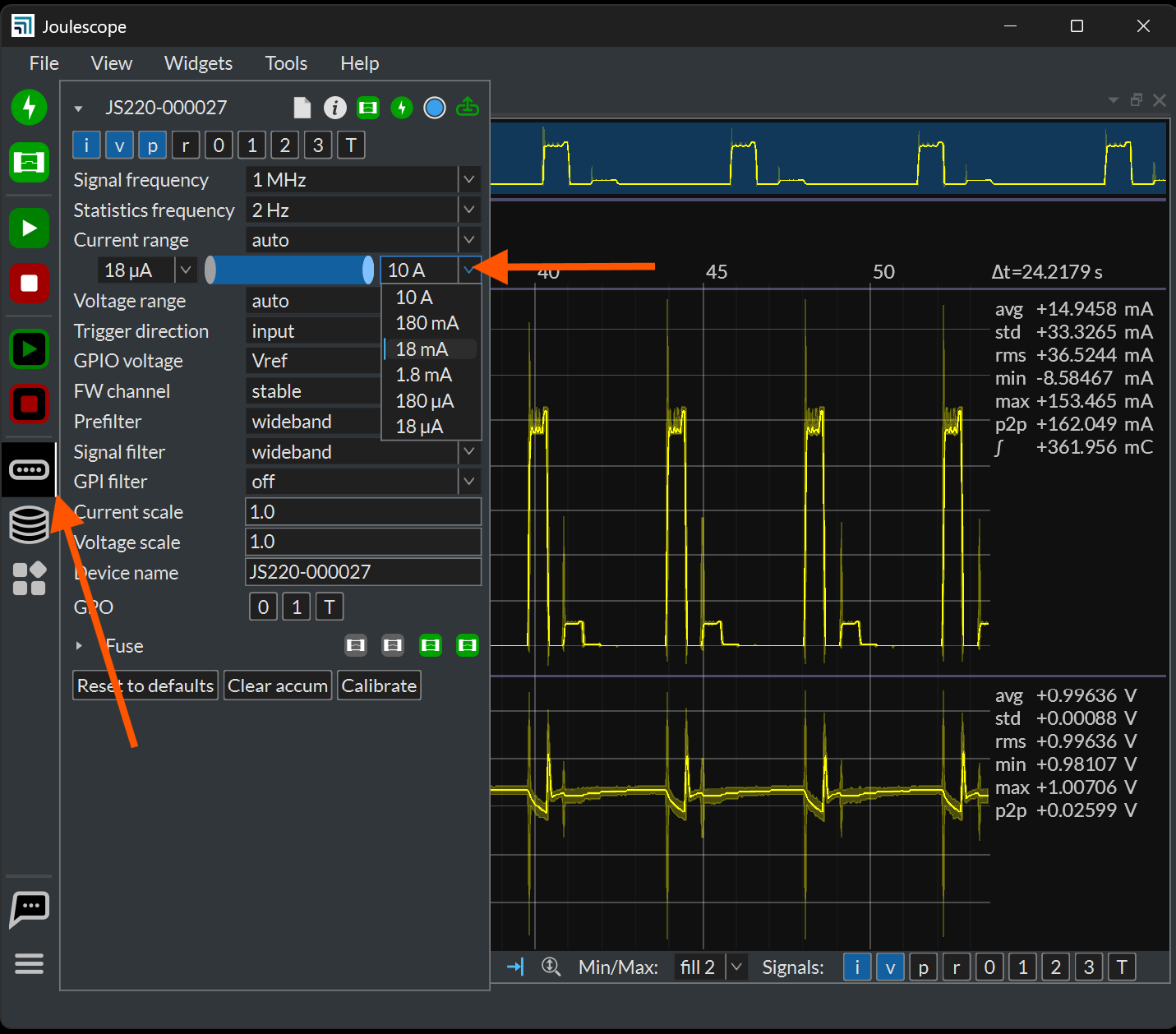
Task: Open the File menu
Action: pyautogui.click(x=44, y=63)
